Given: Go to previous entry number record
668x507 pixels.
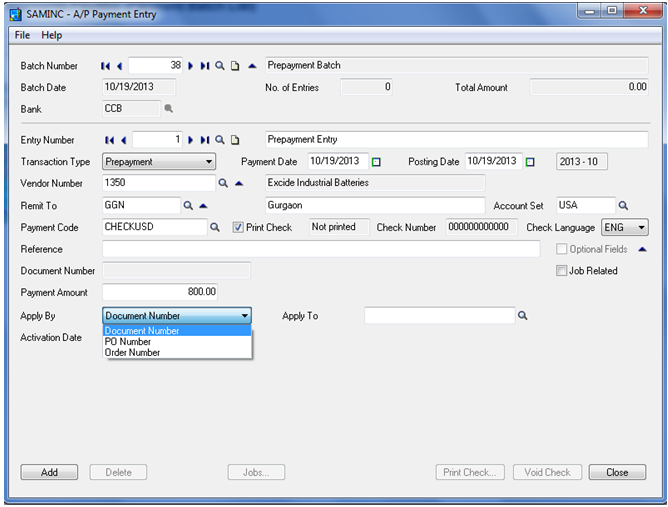Looking at the screenshot, I should (124, 140).
